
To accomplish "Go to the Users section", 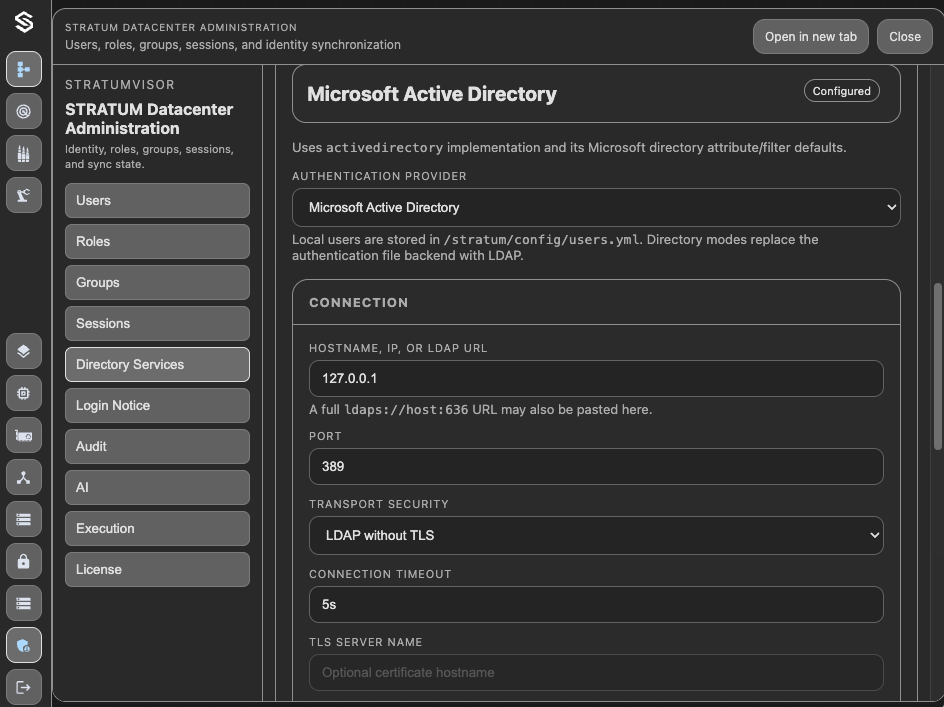I will (x=157, y=201).
